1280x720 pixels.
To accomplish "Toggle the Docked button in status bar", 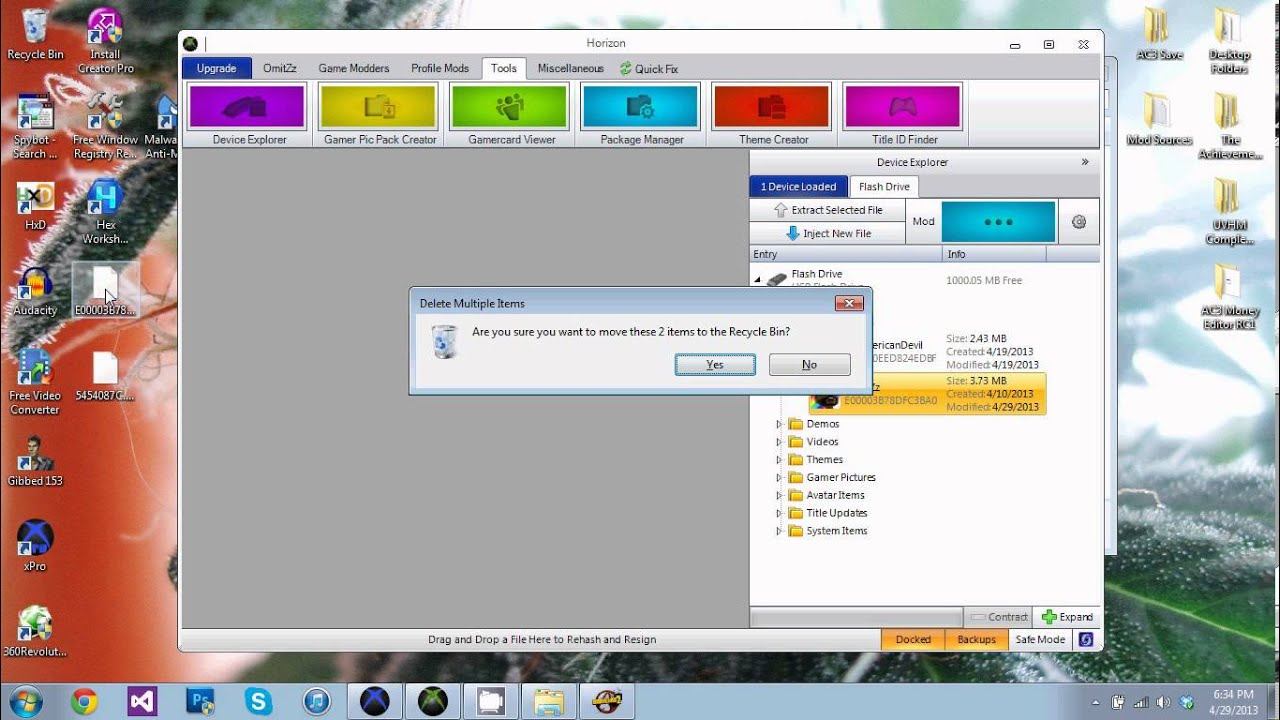I will (x=913, y=639).
